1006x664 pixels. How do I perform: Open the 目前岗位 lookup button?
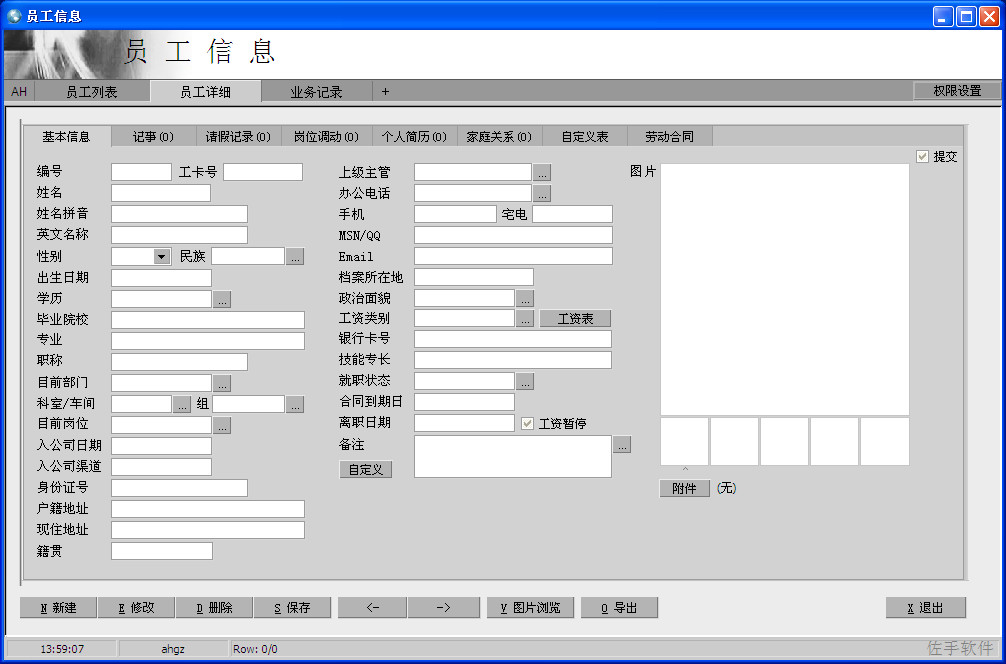click(221, 424)
